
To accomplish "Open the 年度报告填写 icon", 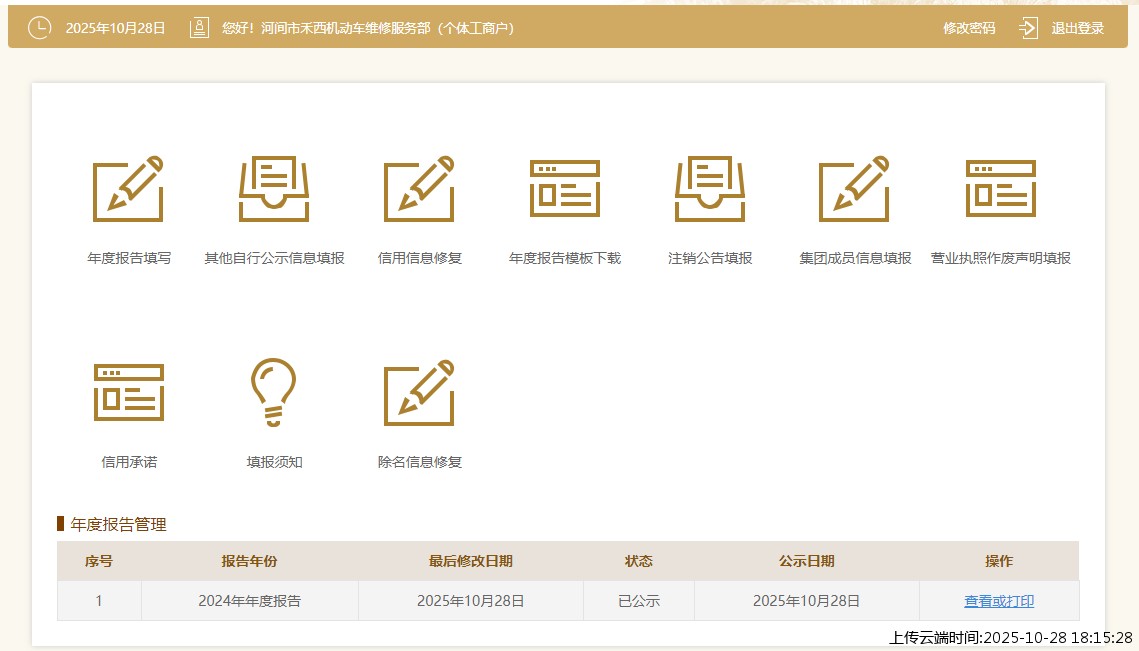I will coord(128,189).
